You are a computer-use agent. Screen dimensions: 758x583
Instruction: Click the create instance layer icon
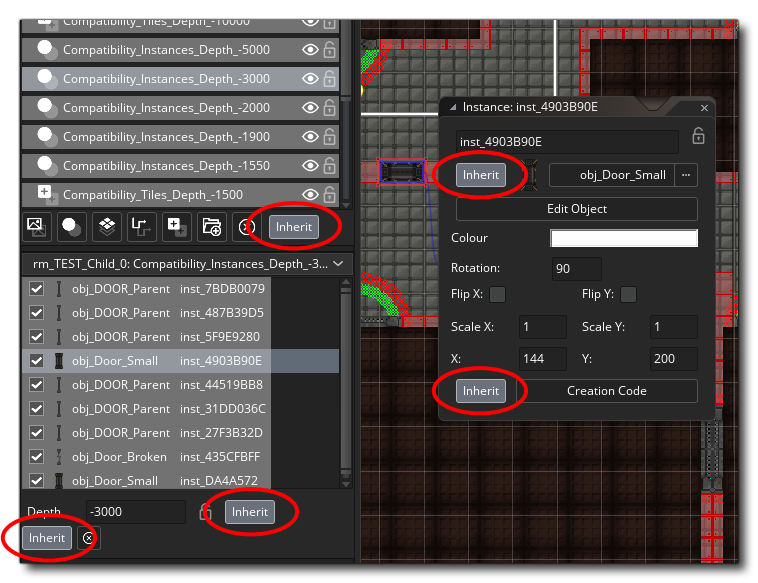point(72,227)
